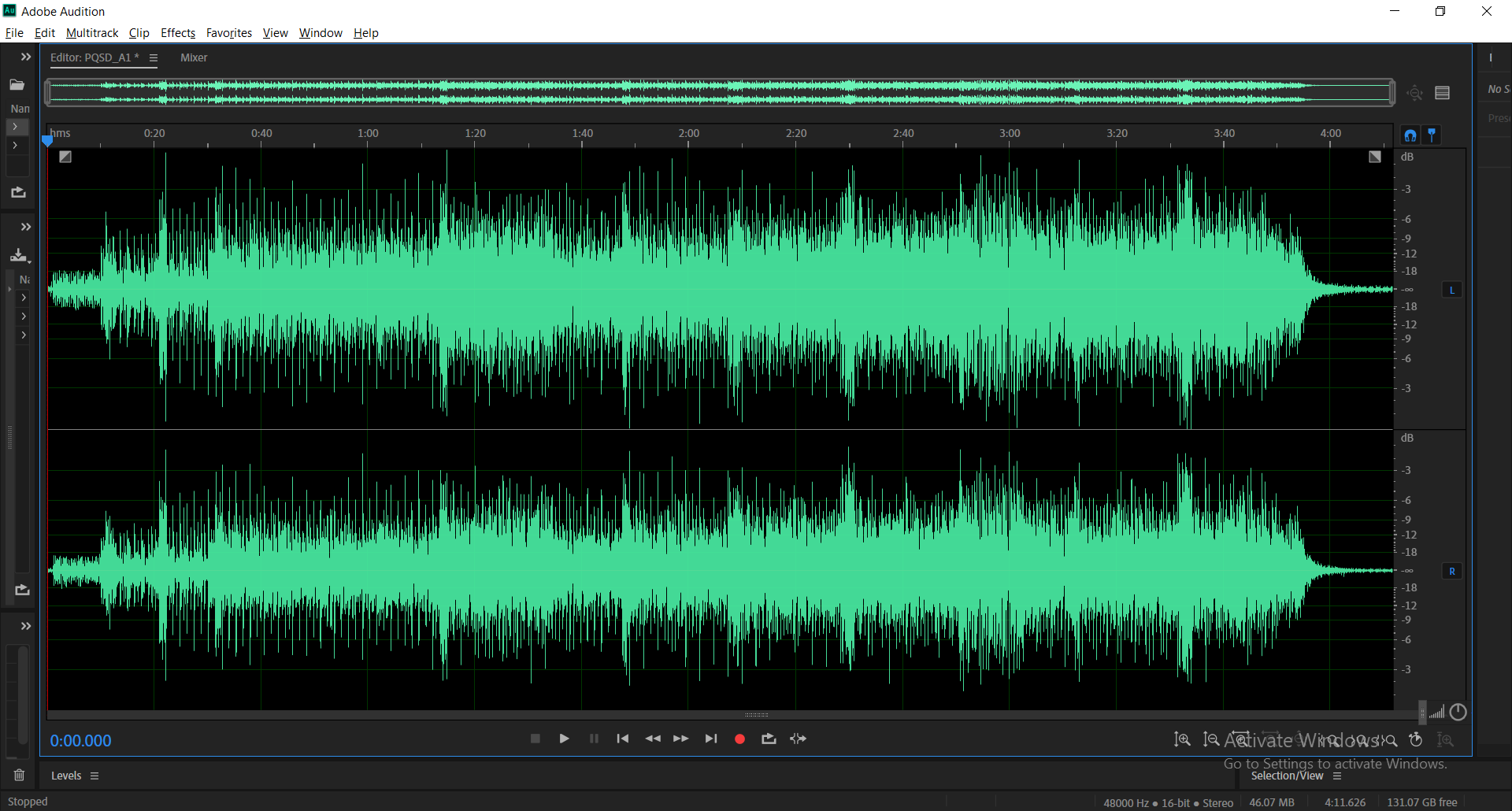Toggle Loop Playback button
Image resolution: width=1512 pixels, height=811 pixels.
point(769,739)
